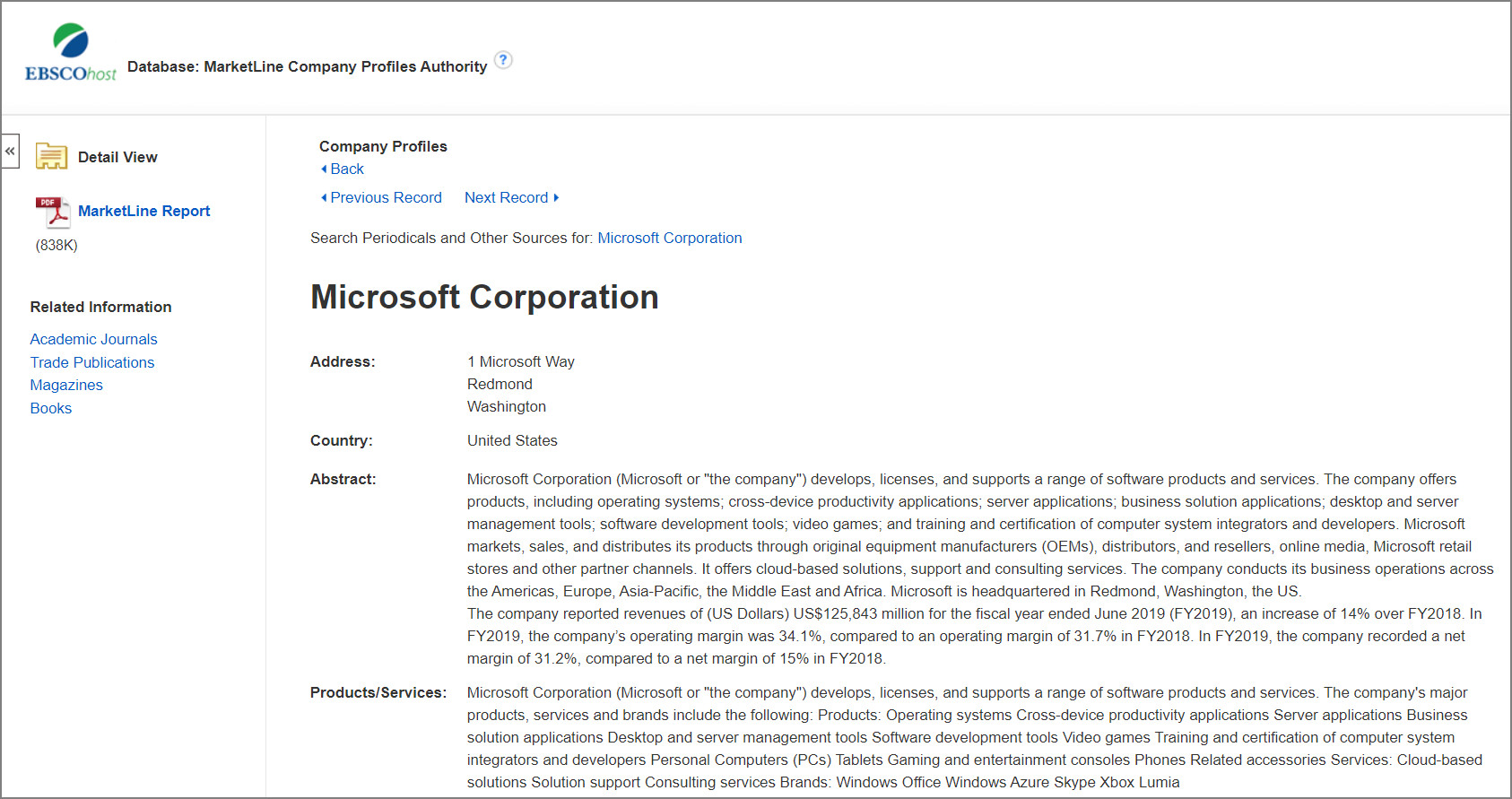Open the MarketLine Report PDF icon

(52, 213)
